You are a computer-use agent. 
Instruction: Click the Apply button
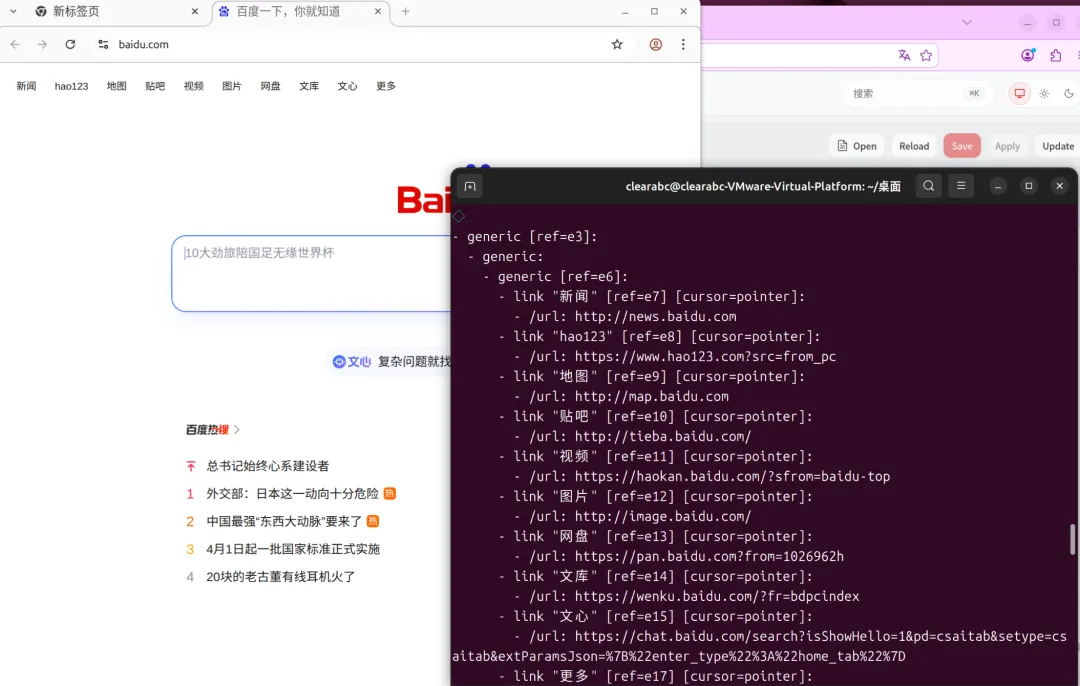pyautogui.click(x=1007, y=146)
